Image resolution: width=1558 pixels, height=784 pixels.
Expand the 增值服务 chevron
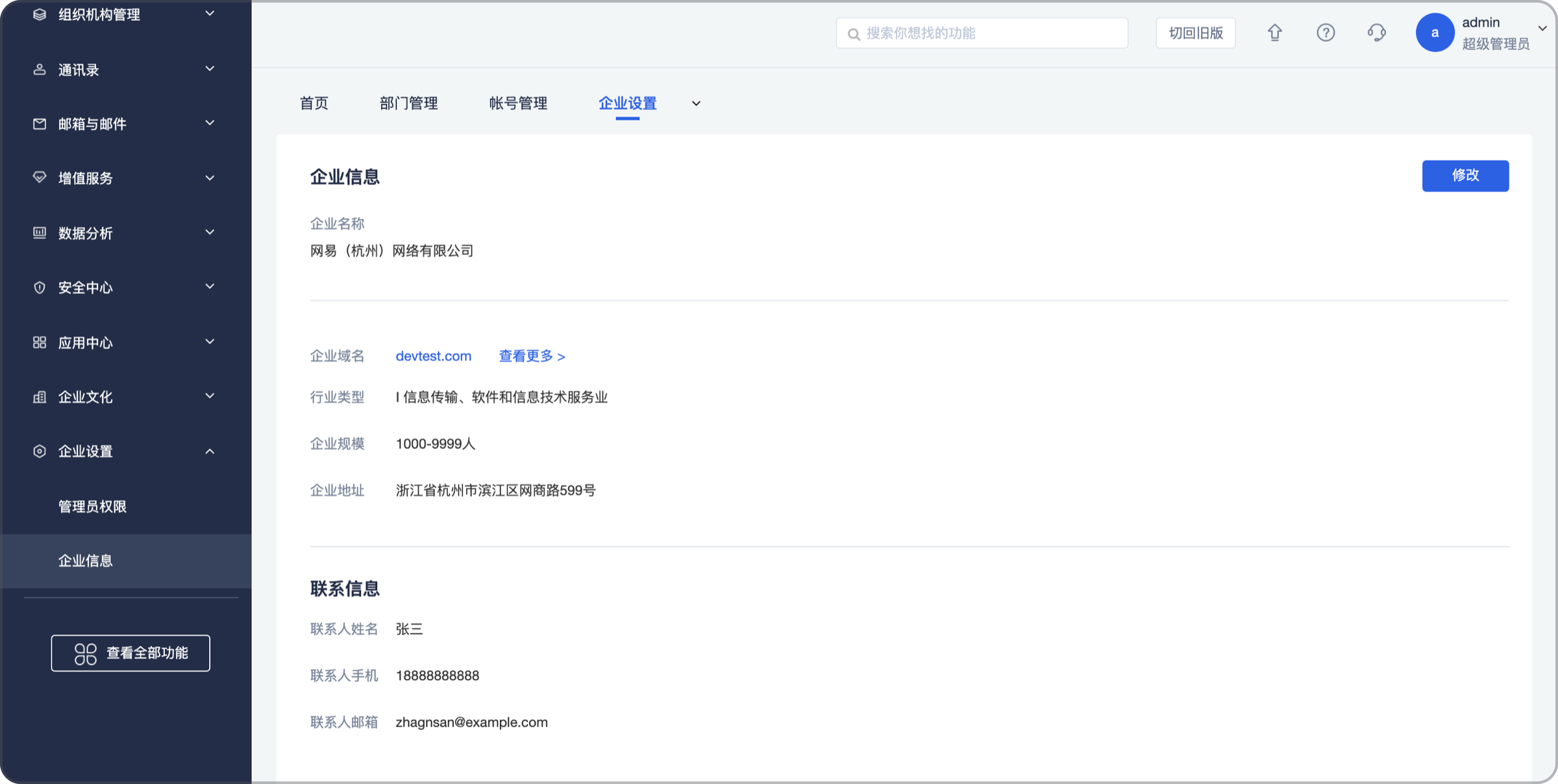(x=210, y=178)
